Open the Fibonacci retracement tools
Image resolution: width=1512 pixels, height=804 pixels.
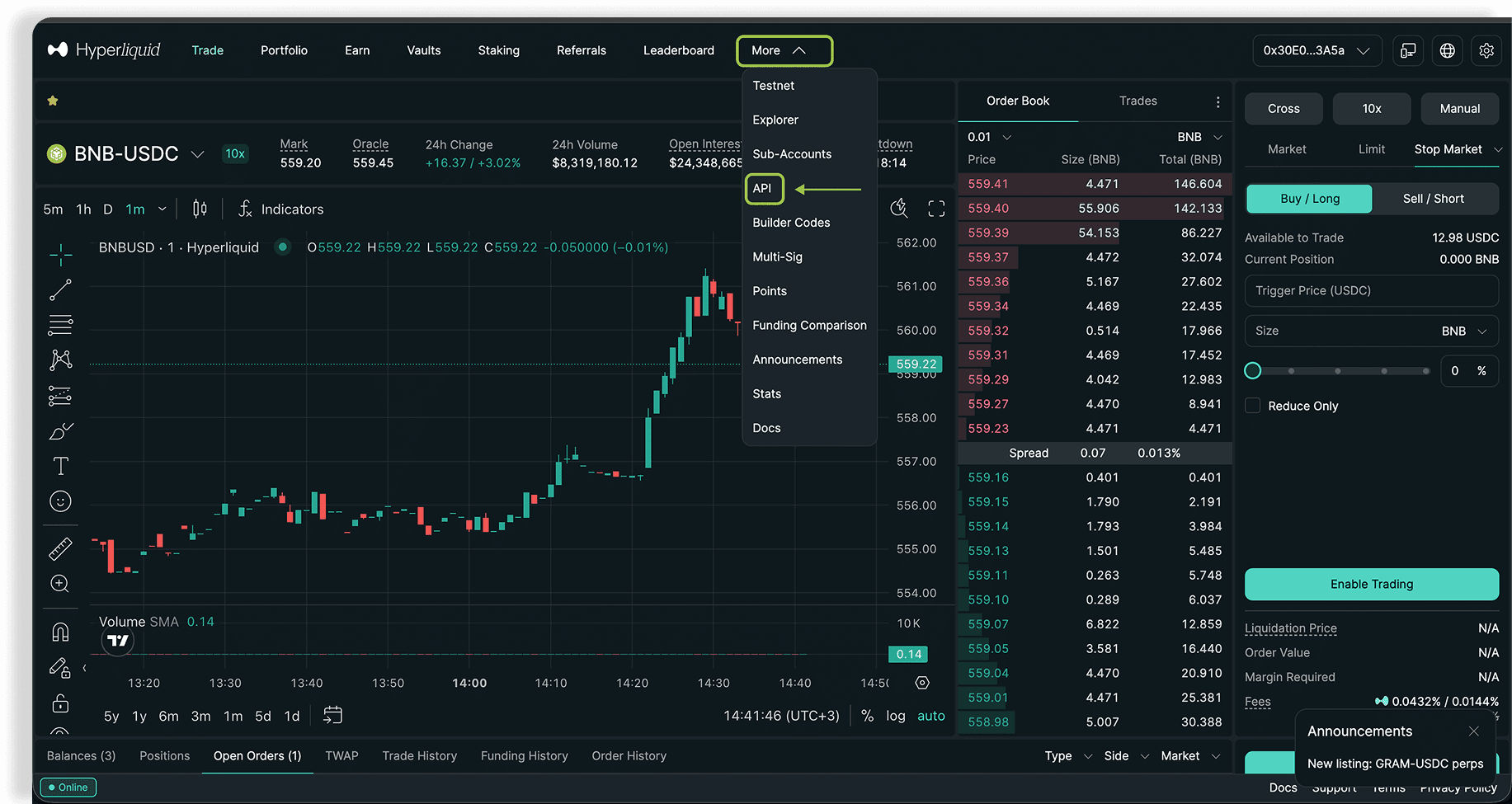pos(60,325)
